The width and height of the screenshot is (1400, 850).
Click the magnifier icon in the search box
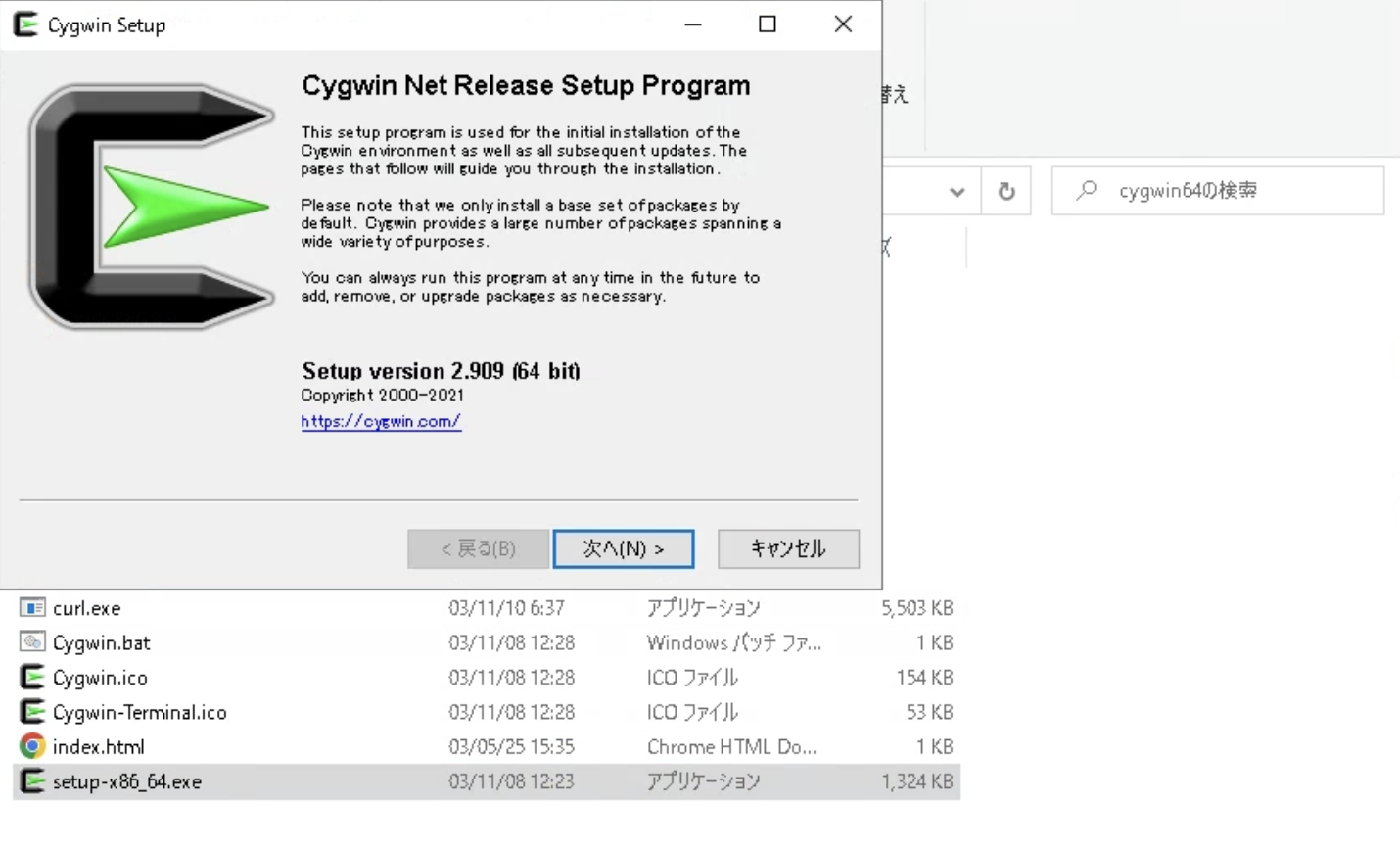(x=1087, y=191)
